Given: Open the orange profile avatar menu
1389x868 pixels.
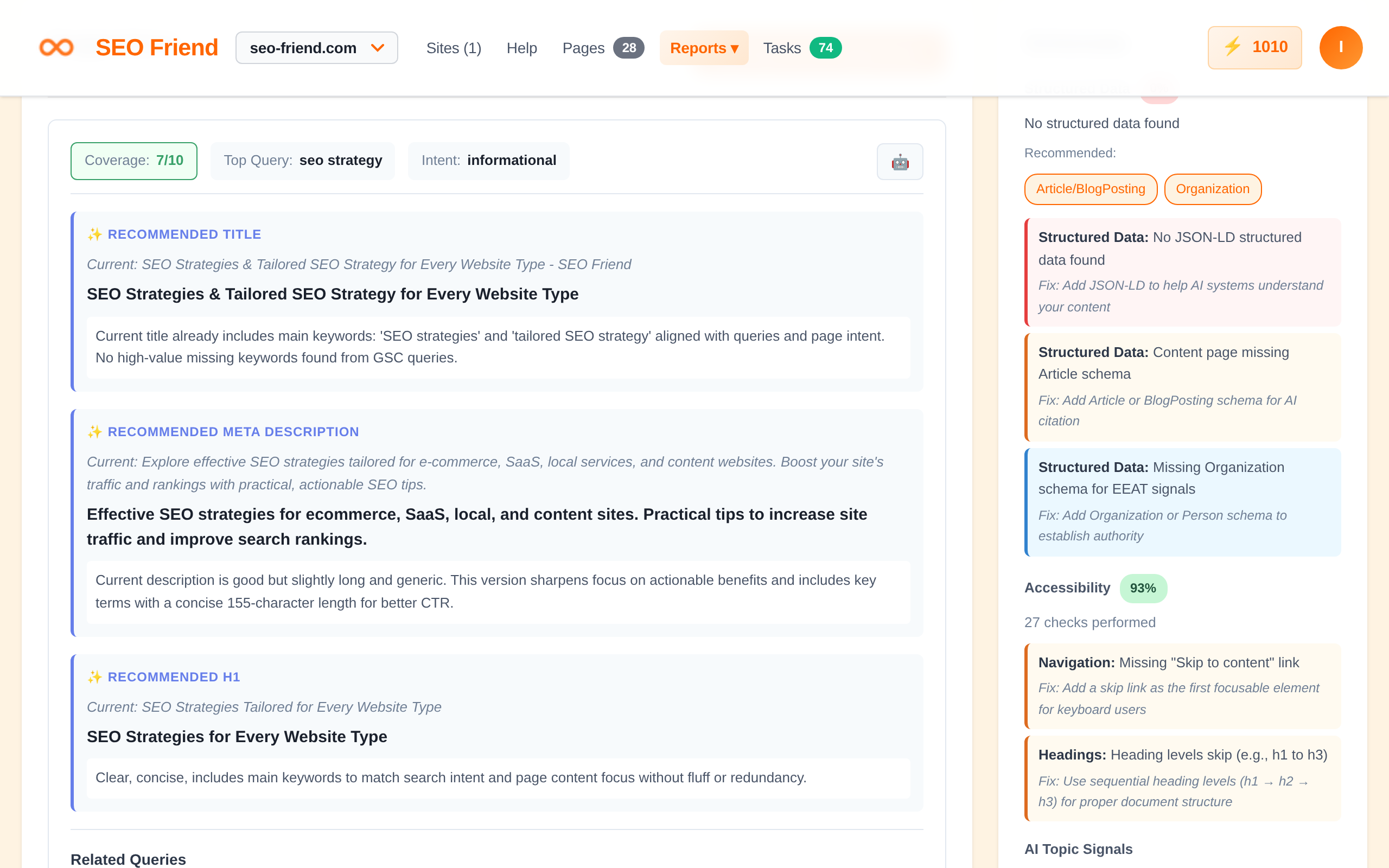Looking at the screenshot, I should 1341,47.
